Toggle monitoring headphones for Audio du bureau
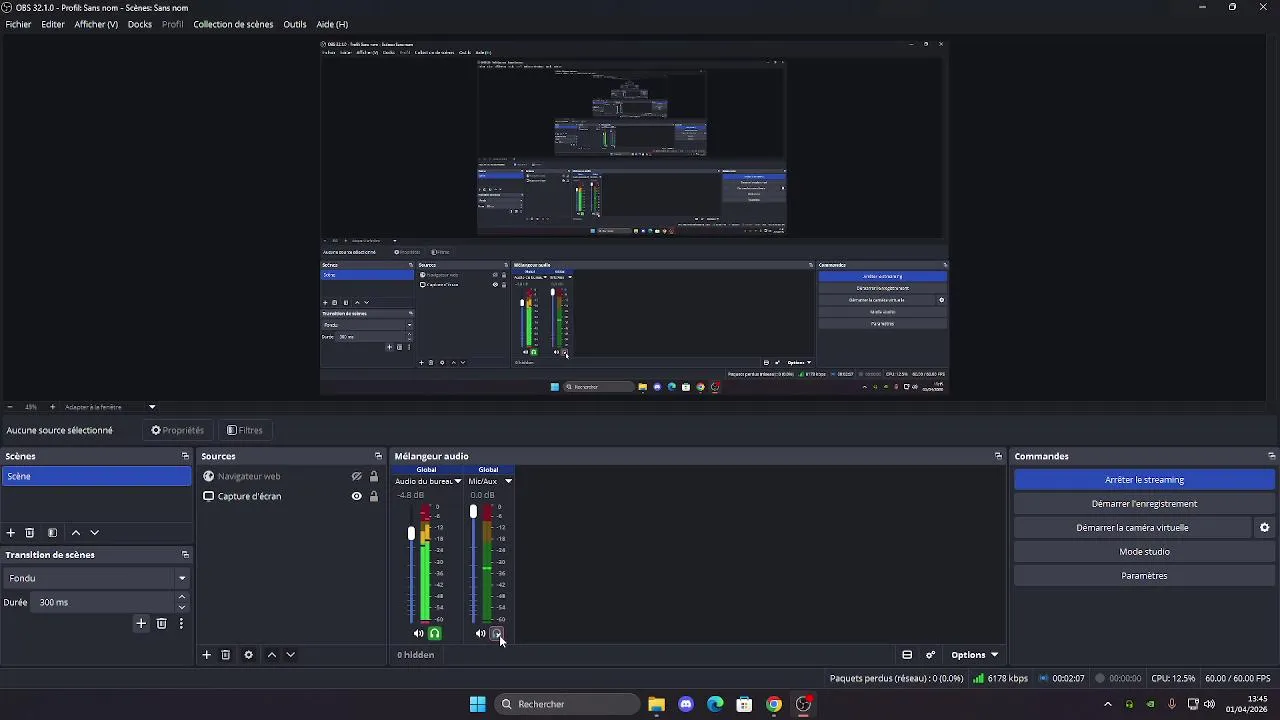Screen dimensions: 1280x720 coord(435,633)
